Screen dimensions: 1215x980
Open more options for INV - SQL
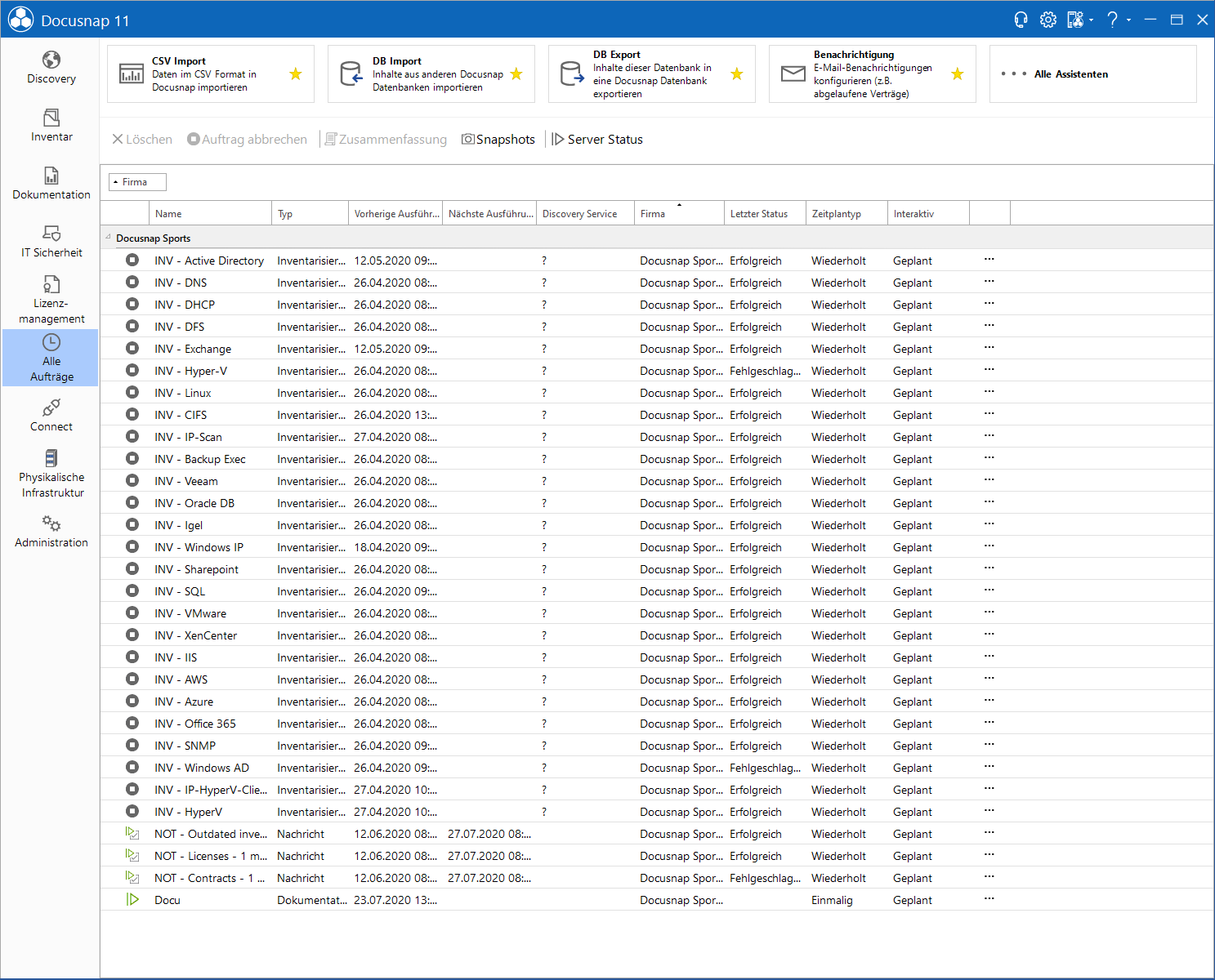click(x=989, y=590)
